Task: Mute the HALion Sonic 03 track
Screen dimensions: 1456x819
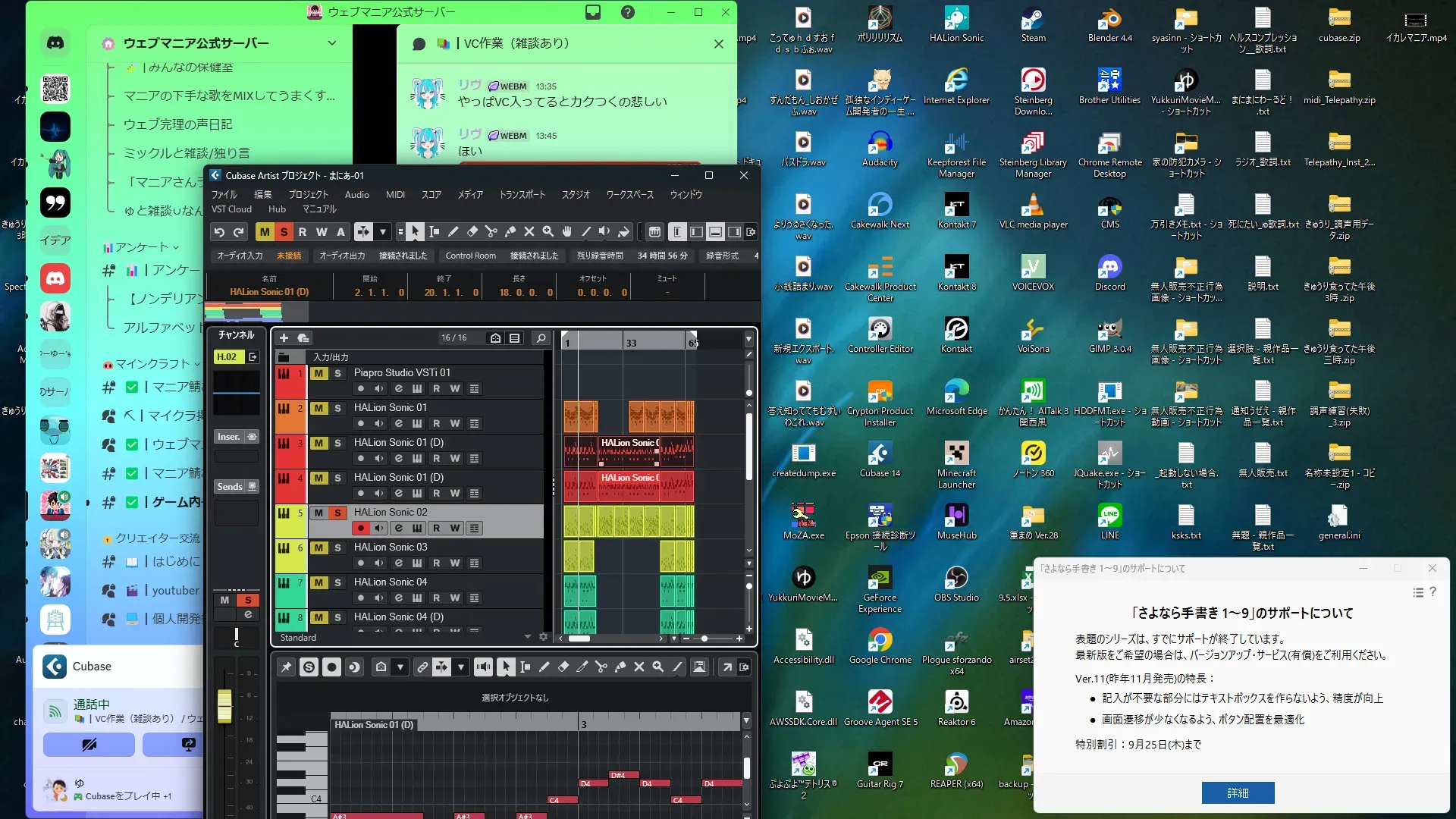Action: click(x=318, y=548)
